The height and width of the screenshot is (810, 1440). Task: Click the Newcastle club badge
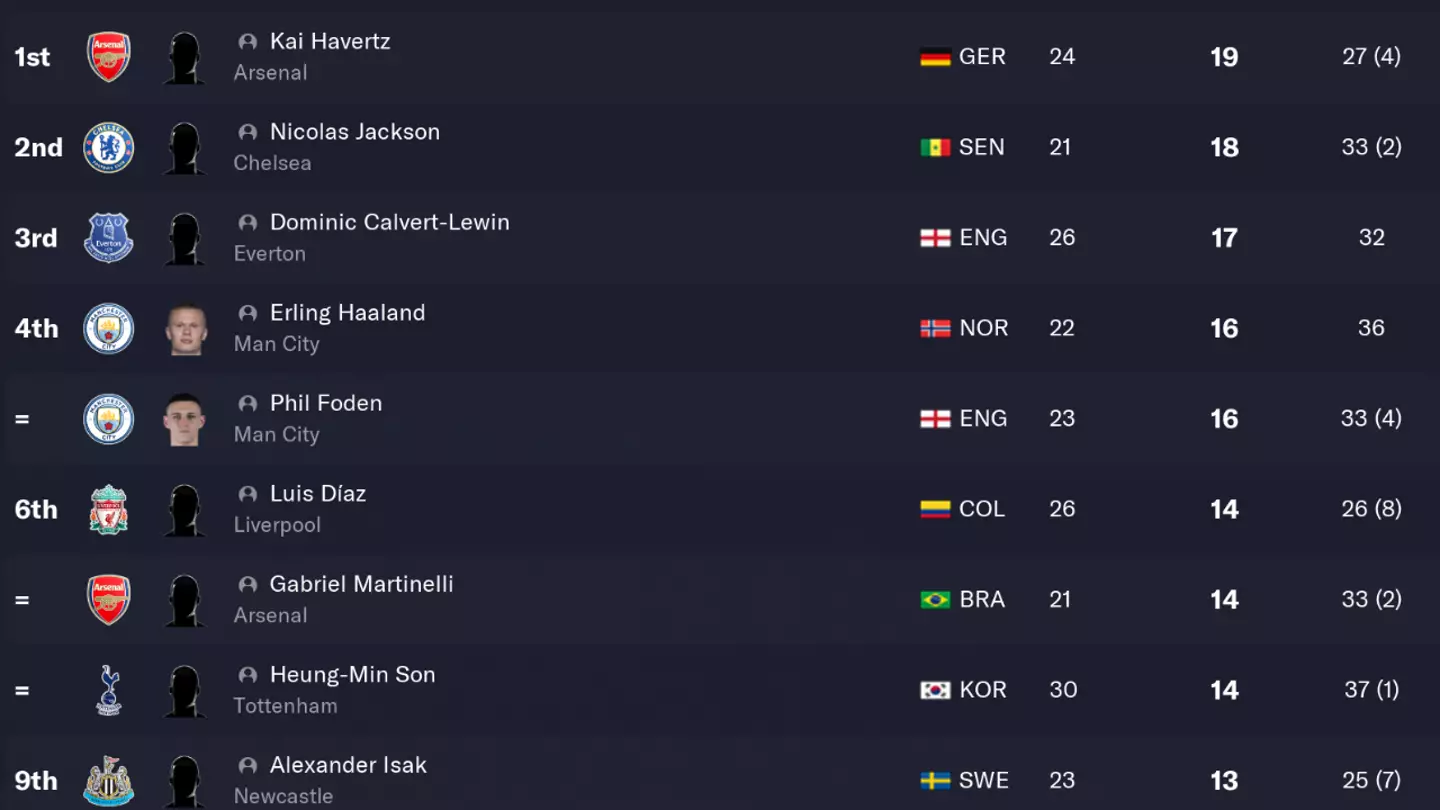click(x=108, y=780)
